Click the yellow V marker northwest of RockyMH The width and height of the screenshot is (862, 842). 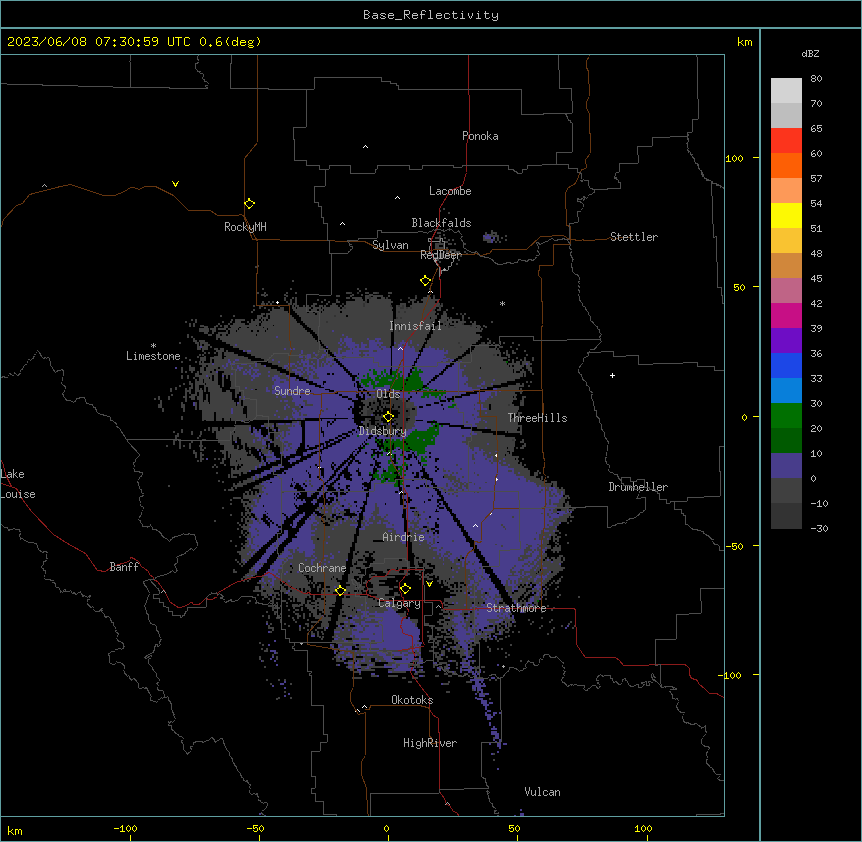175,184
